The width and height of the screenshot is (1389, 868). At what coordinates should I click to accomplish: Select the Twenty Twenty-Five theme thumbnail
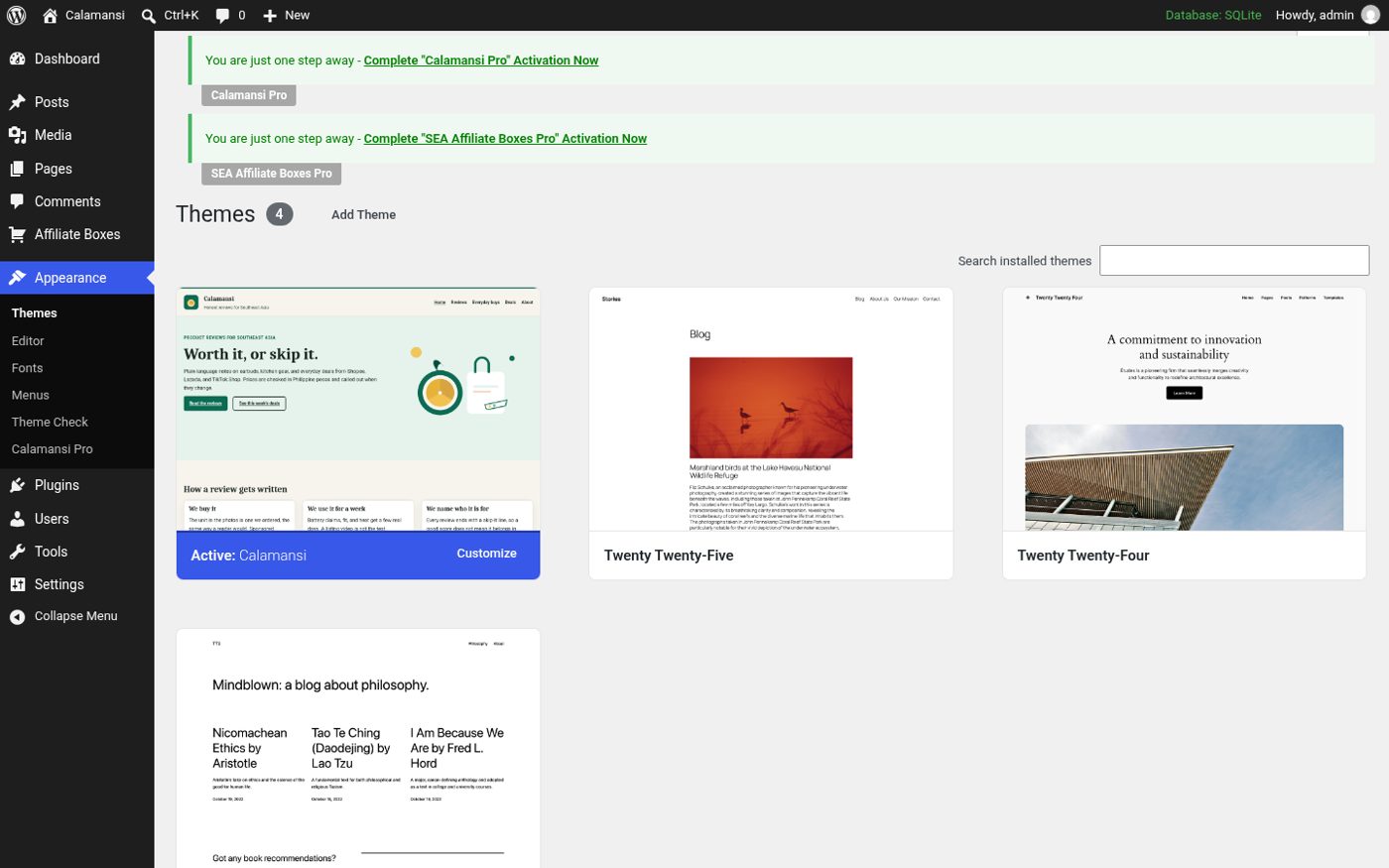click(771, 409)
